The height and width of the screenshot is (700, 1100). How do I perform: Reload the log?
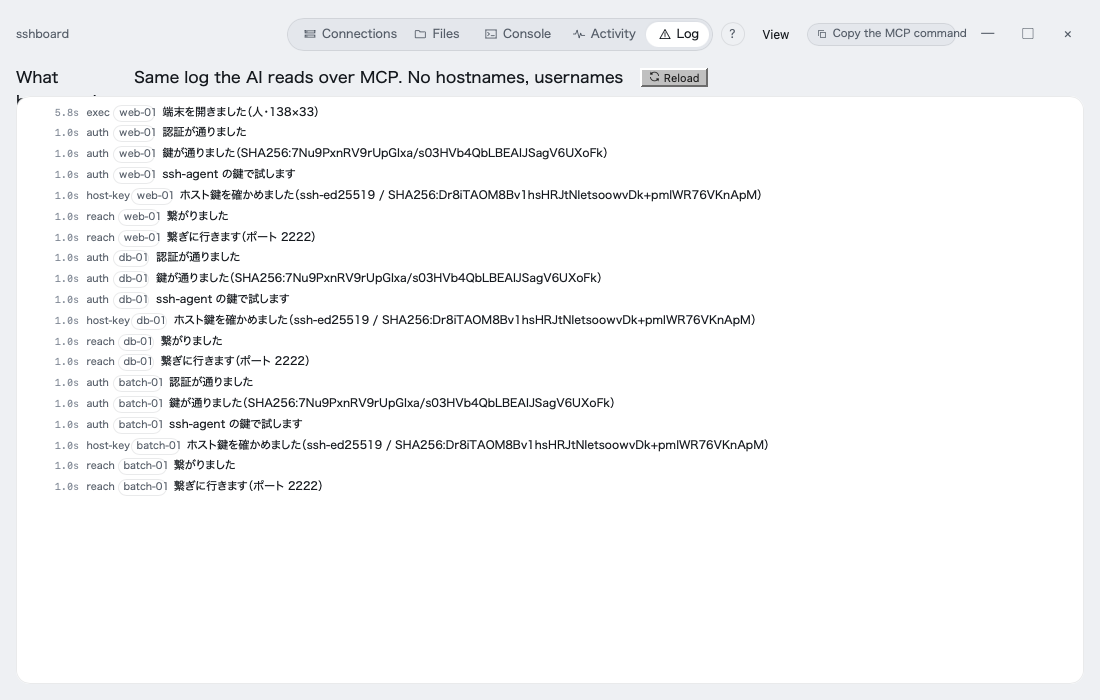click(674, 78)
